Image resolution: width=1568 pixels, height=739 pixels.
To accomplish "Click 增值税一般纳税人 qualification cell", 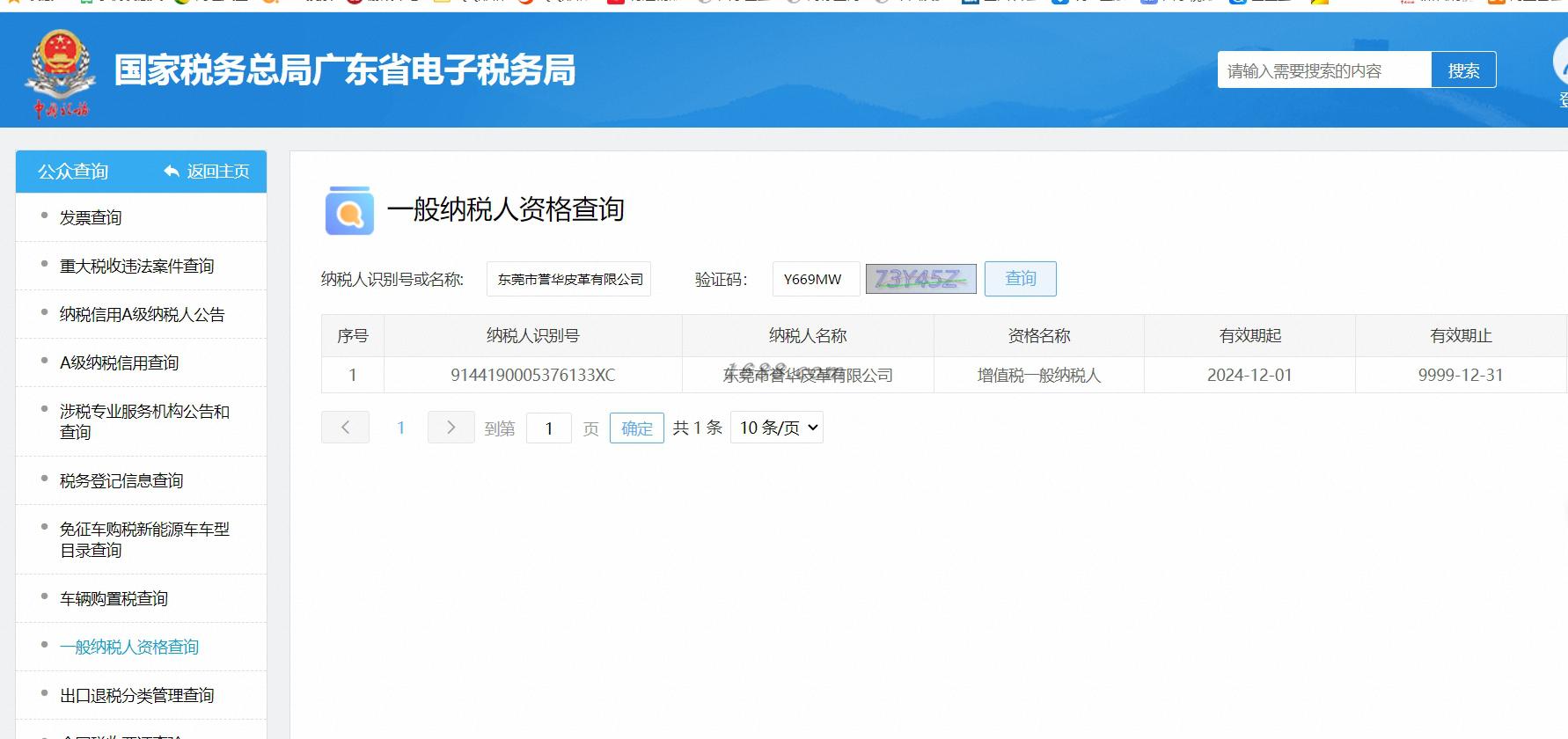I will click(1039, 375).
